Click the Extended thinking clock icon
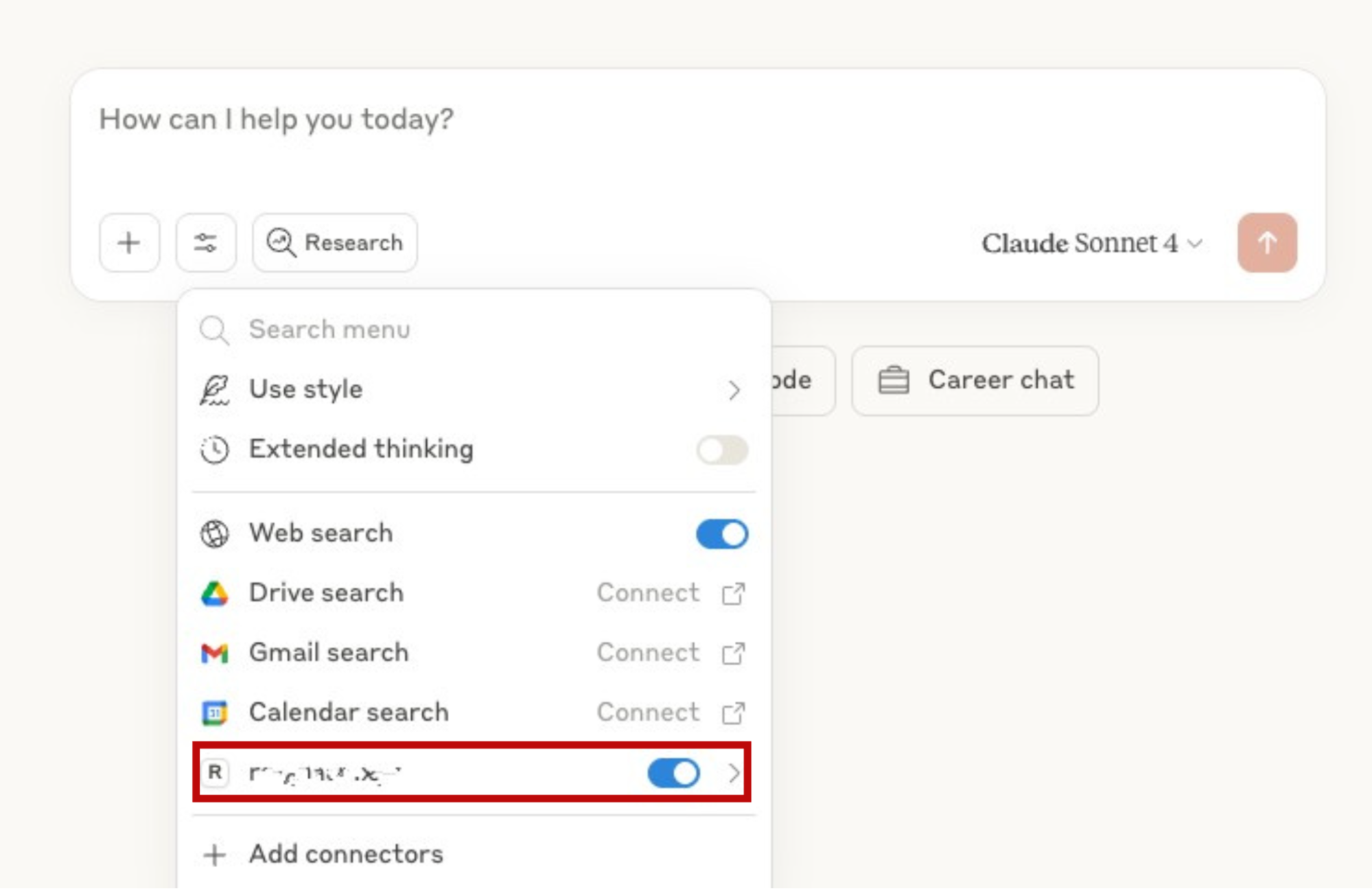Screen dimensions: 1372x889 (x=215, y=450)
